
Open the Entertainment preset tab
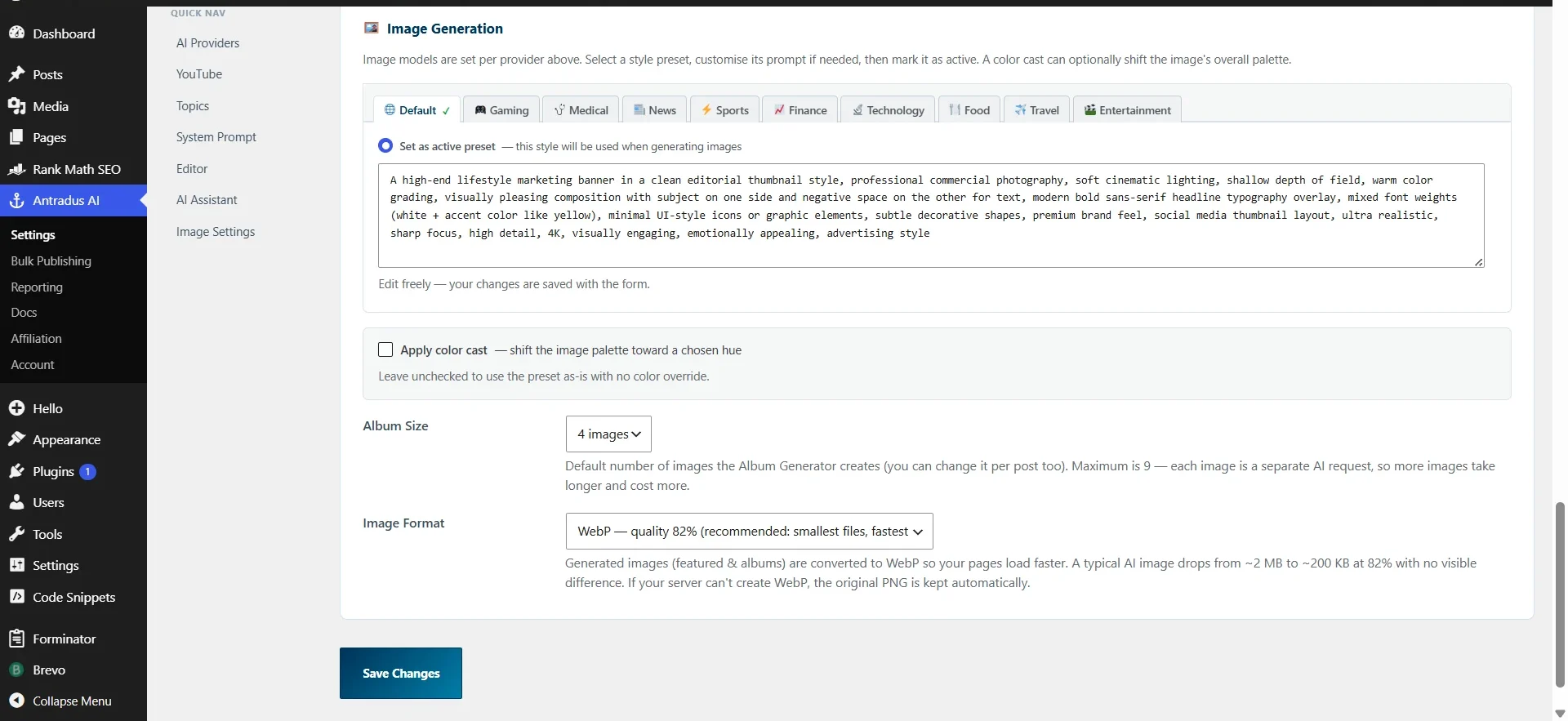(1127, 109)
